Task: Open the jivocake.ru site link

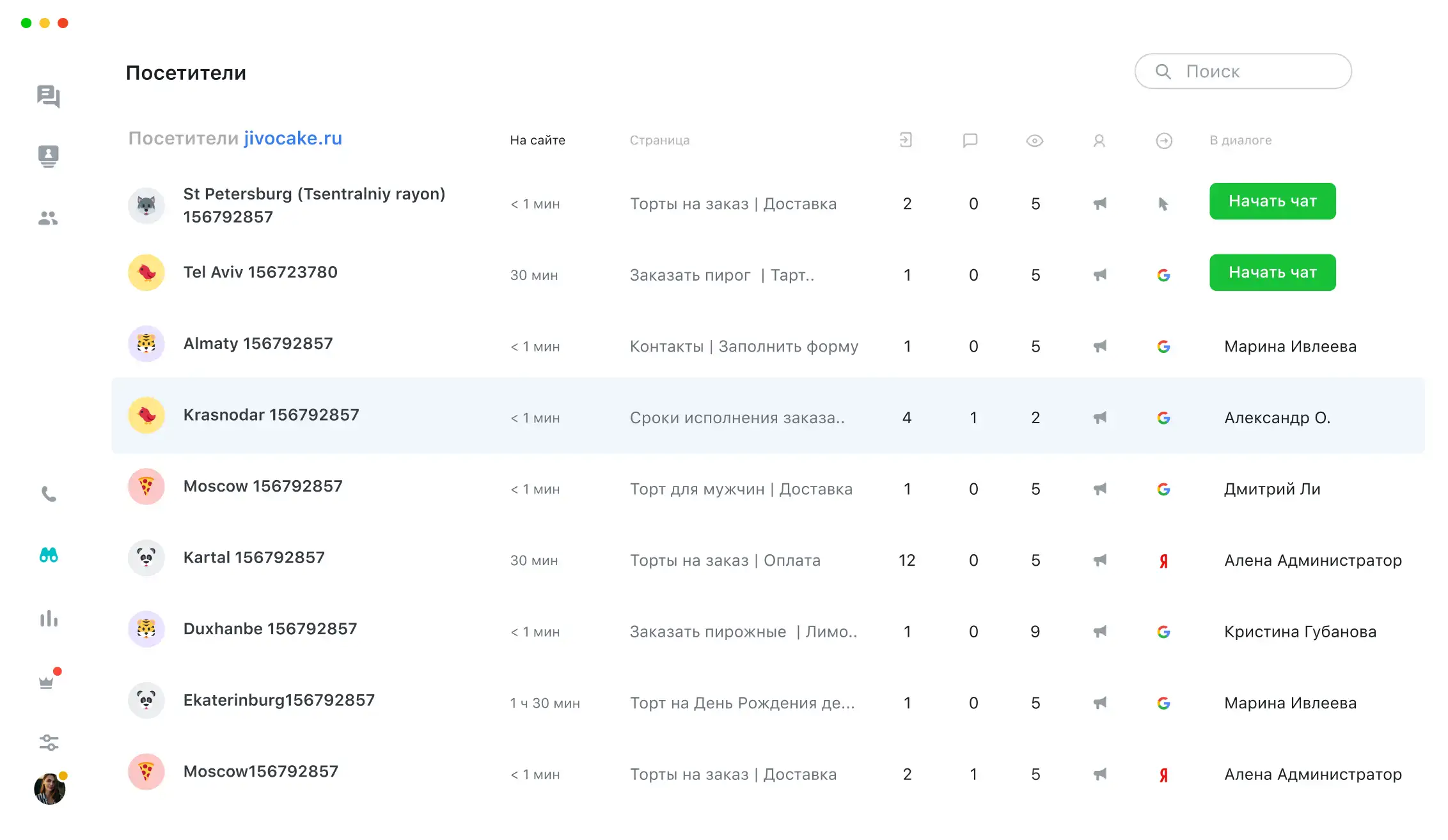Action: [x=293, y=138]
